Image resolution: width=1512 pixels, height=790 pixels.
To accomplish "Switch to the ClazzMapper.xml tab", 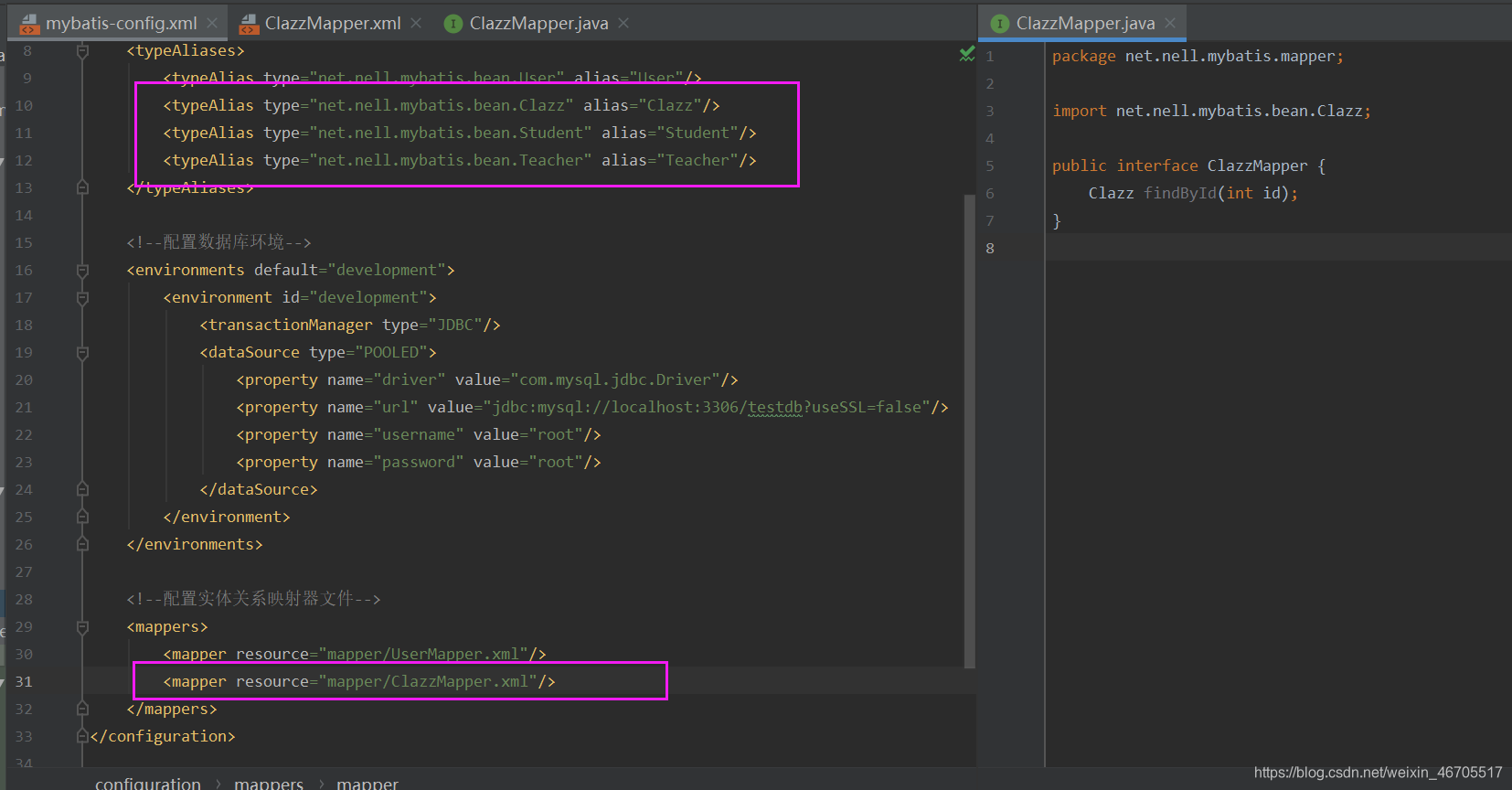I will pos(333,23).
